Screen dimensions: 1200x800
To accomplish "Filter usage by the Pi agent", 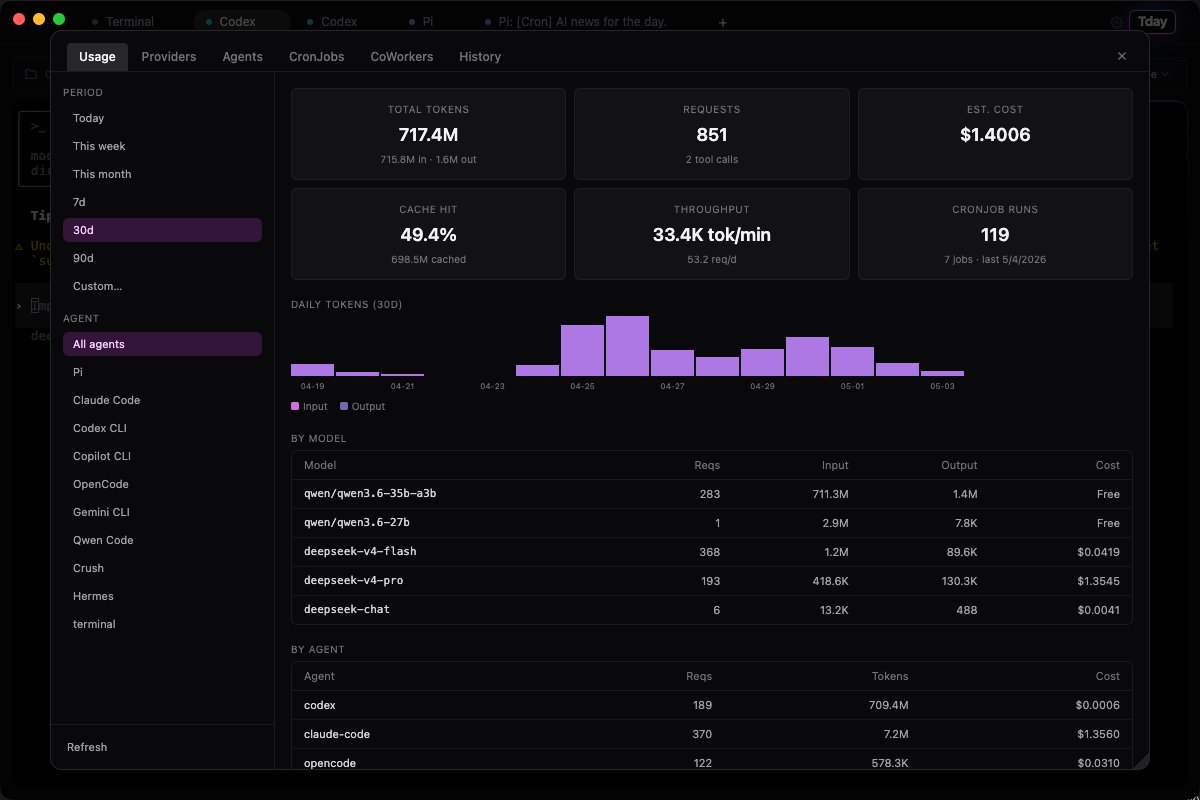I will tap(162, 372).
